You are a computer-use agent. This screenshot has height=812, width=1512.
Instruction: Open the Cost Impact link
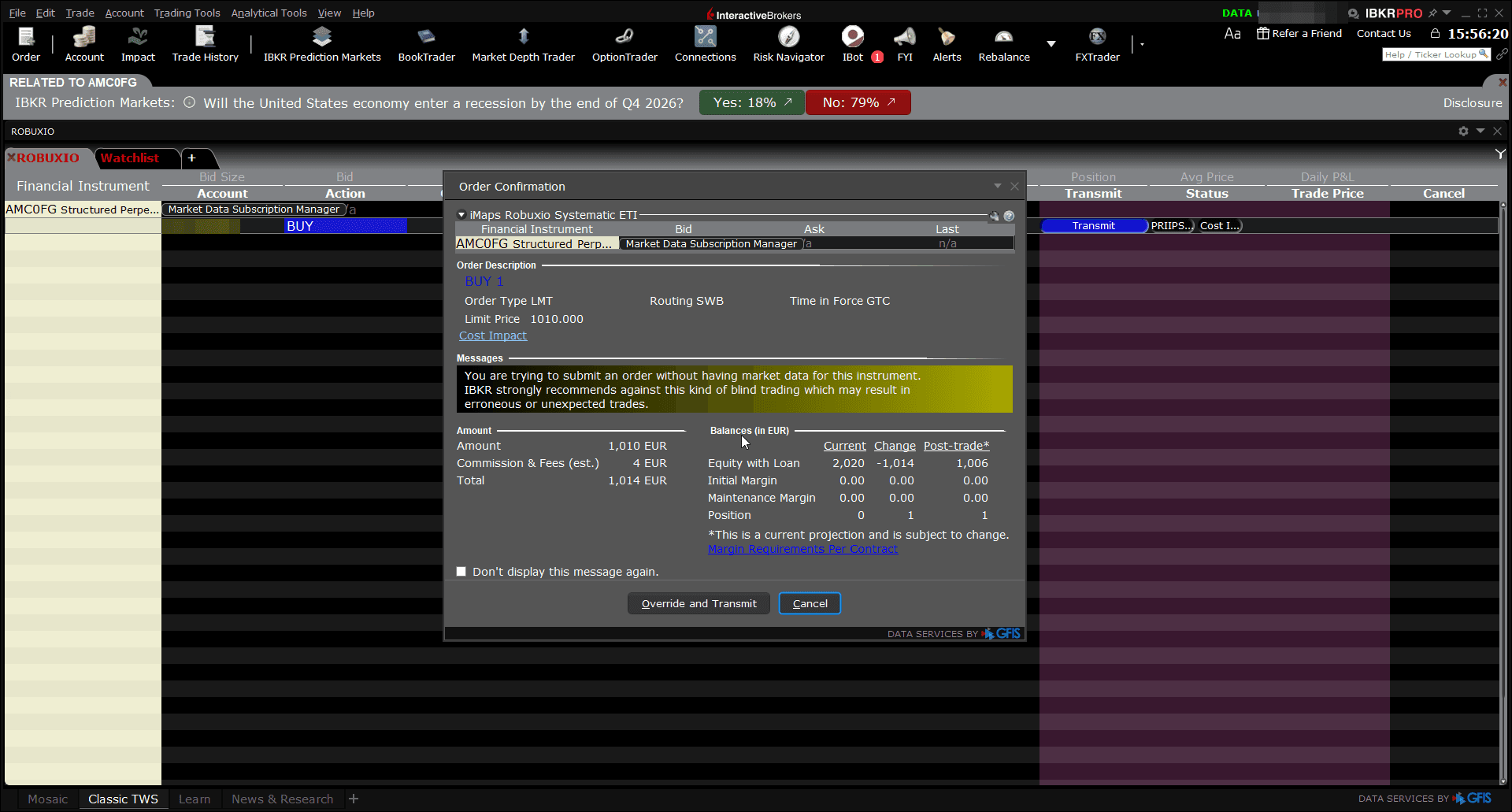click(x=493, y=336)
